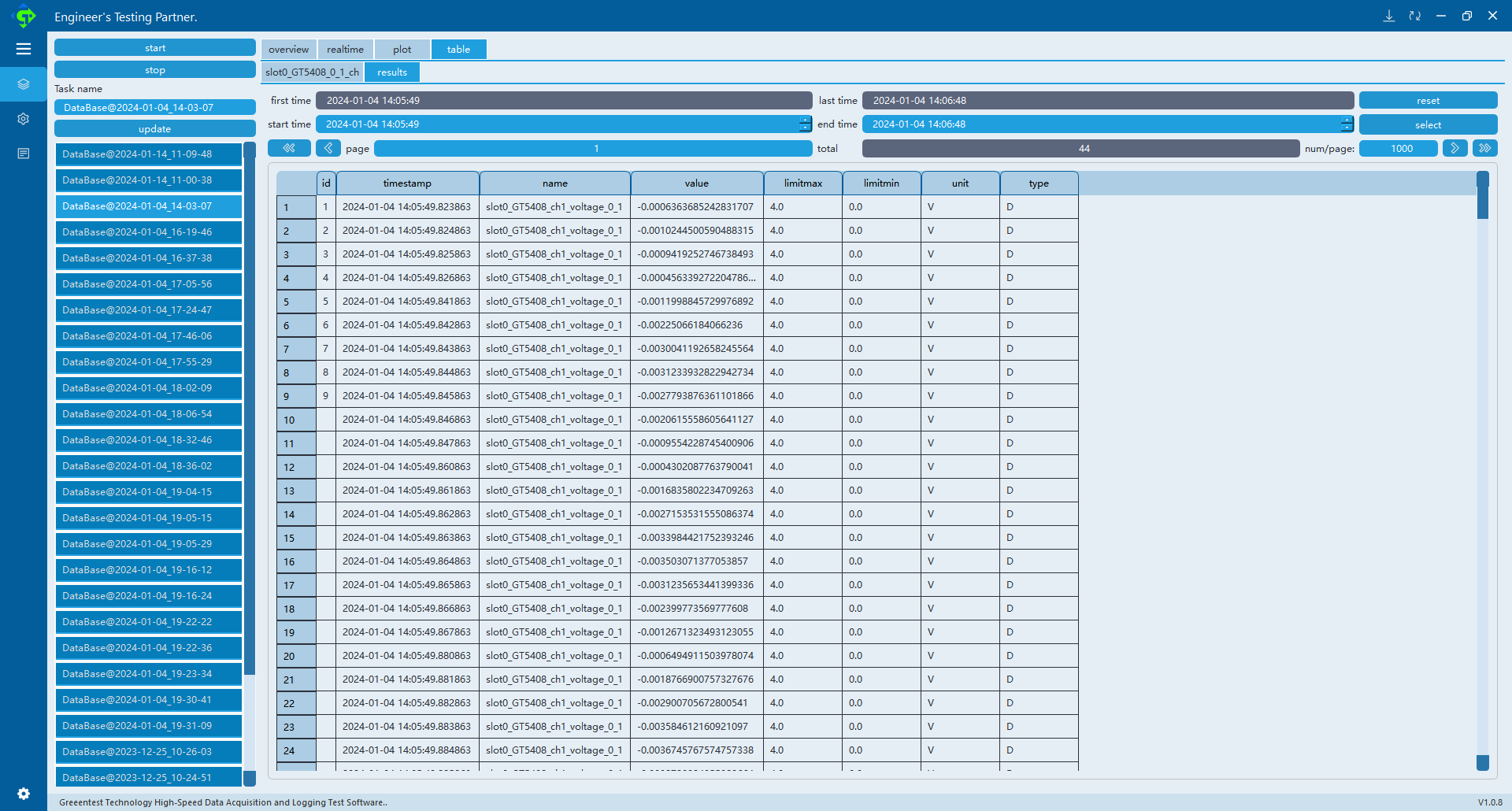The height and width of the screenshot is (811, 1512).
Task: Switch to the plot tab
Action: (402, 50)
